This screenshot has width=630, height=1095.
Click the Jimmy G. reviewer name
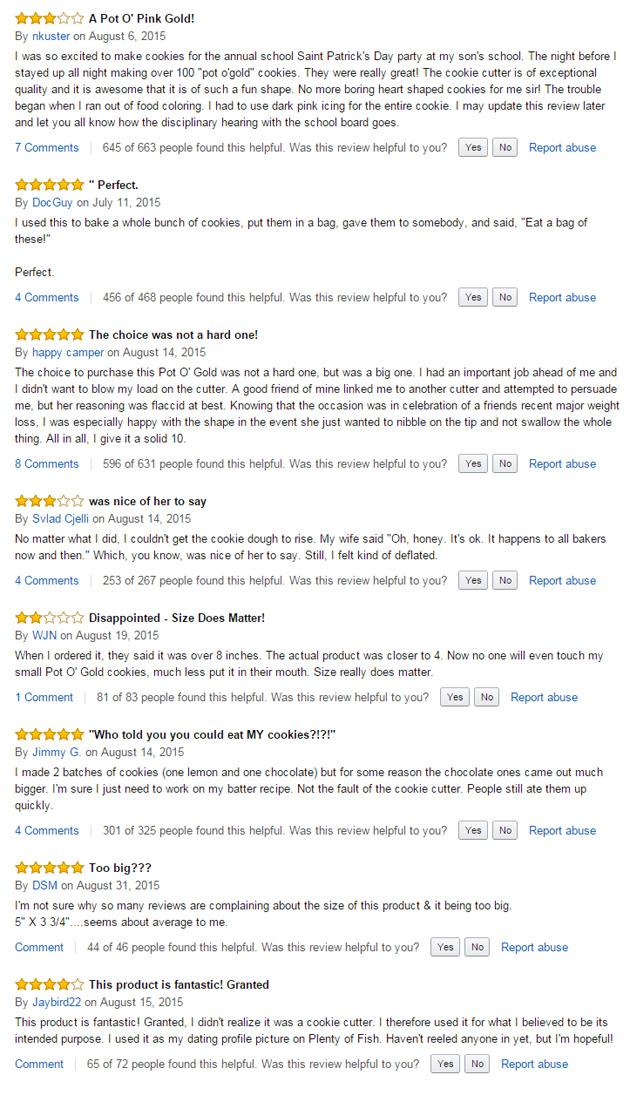[56, 751]
